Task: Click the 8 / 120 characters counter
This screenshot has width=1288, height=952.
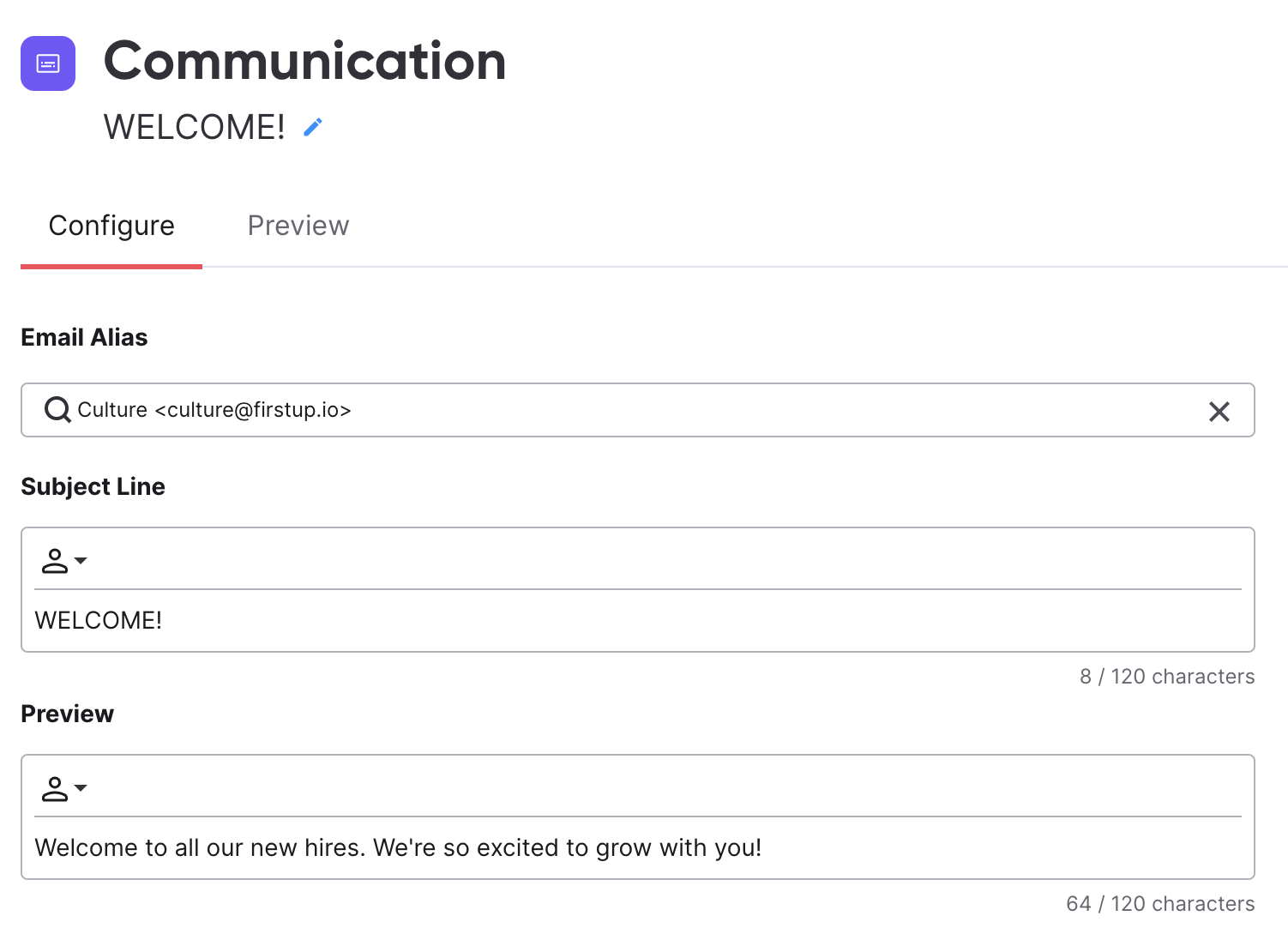Action: 1167,677
